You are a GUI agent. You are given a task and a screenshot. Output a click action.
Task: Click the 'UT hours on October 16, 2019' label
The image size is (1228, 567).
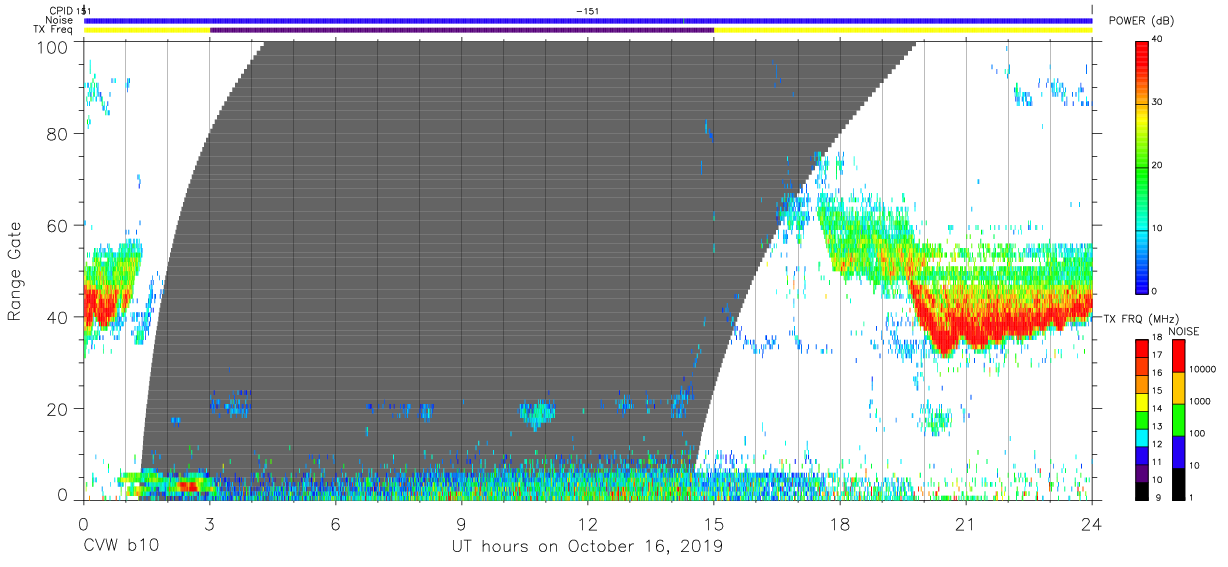(x=587, y=546)
